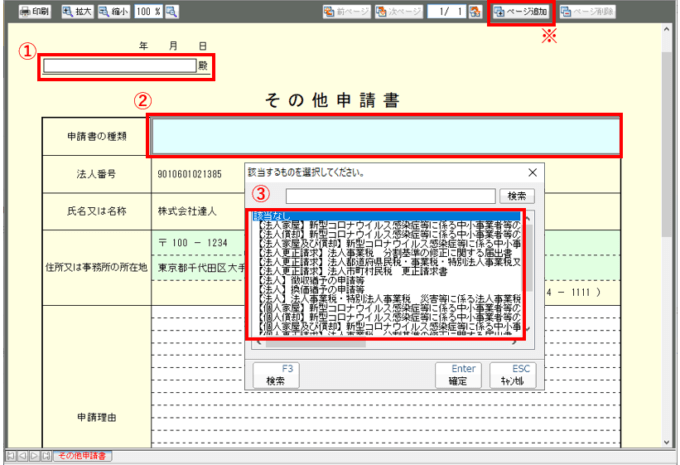This screenshot has width=680, height=465.
Task: Select 【法人更正請求】法人市町村民税 更正請求書 row
Action: 386,271
